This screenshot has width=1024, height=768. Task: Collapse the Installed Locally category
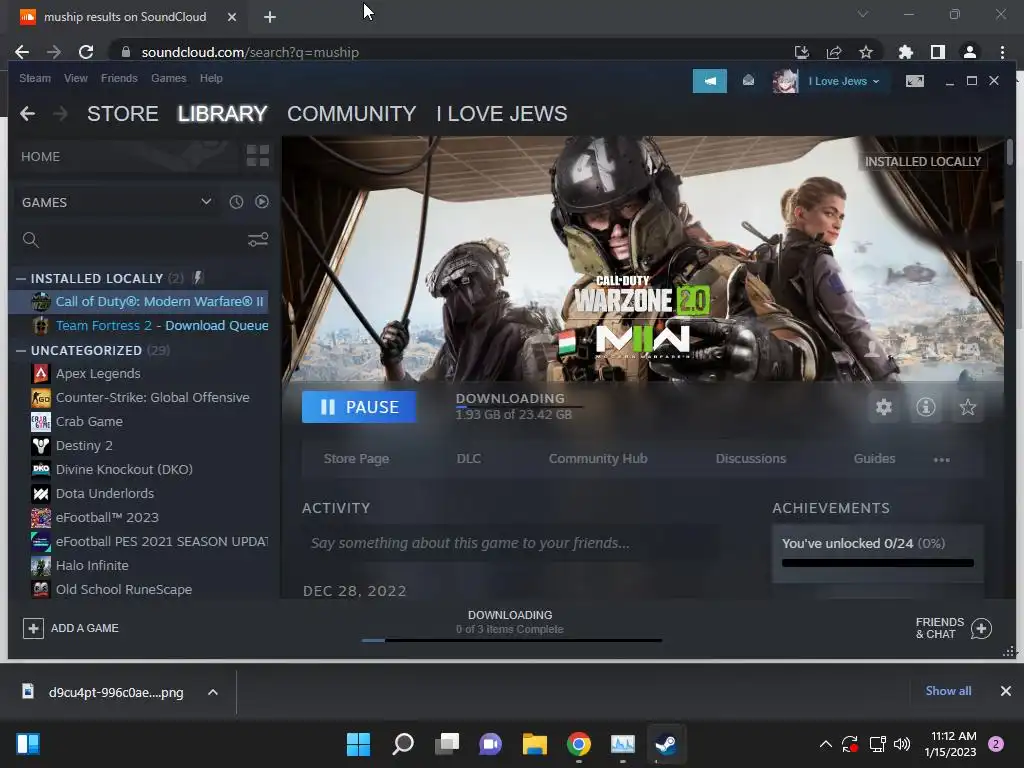(x=21, y=279)
